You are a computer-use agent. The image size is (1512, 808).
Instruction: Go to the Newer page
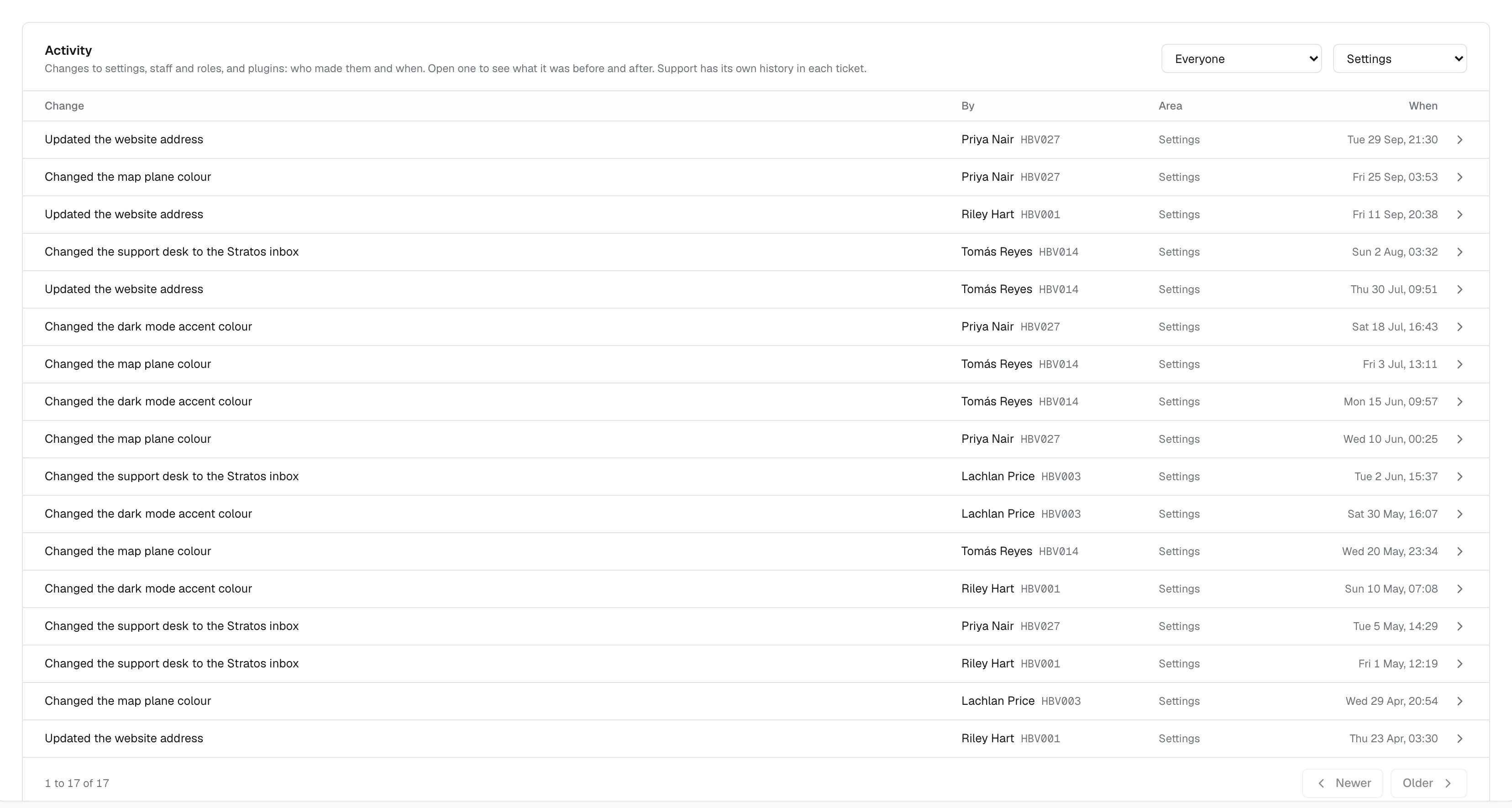point(1342,783)
